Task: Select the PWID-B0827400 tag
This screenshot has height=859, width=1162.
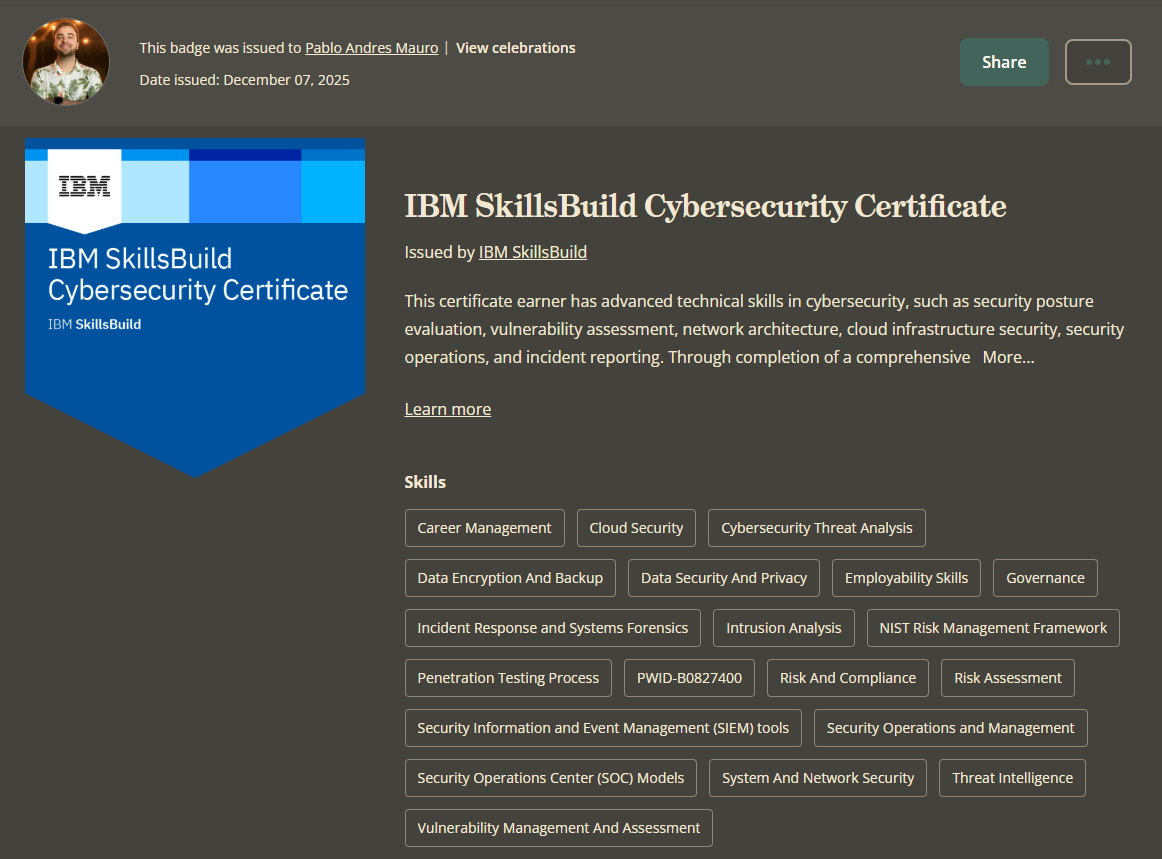Action: pyautogui.click(x=689, y=678)
